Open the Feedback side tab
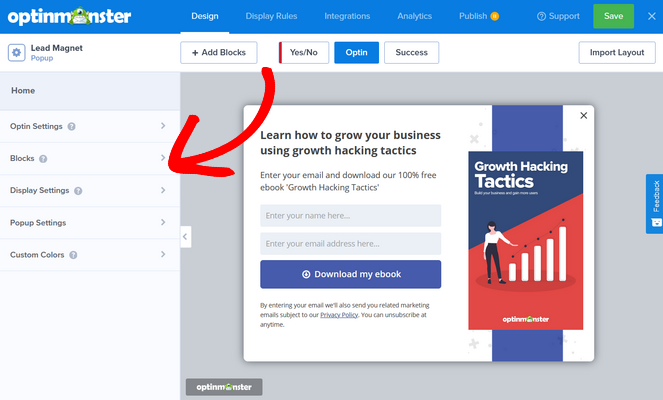The height and width of the screenshot is (400, 663). (655, 204)
